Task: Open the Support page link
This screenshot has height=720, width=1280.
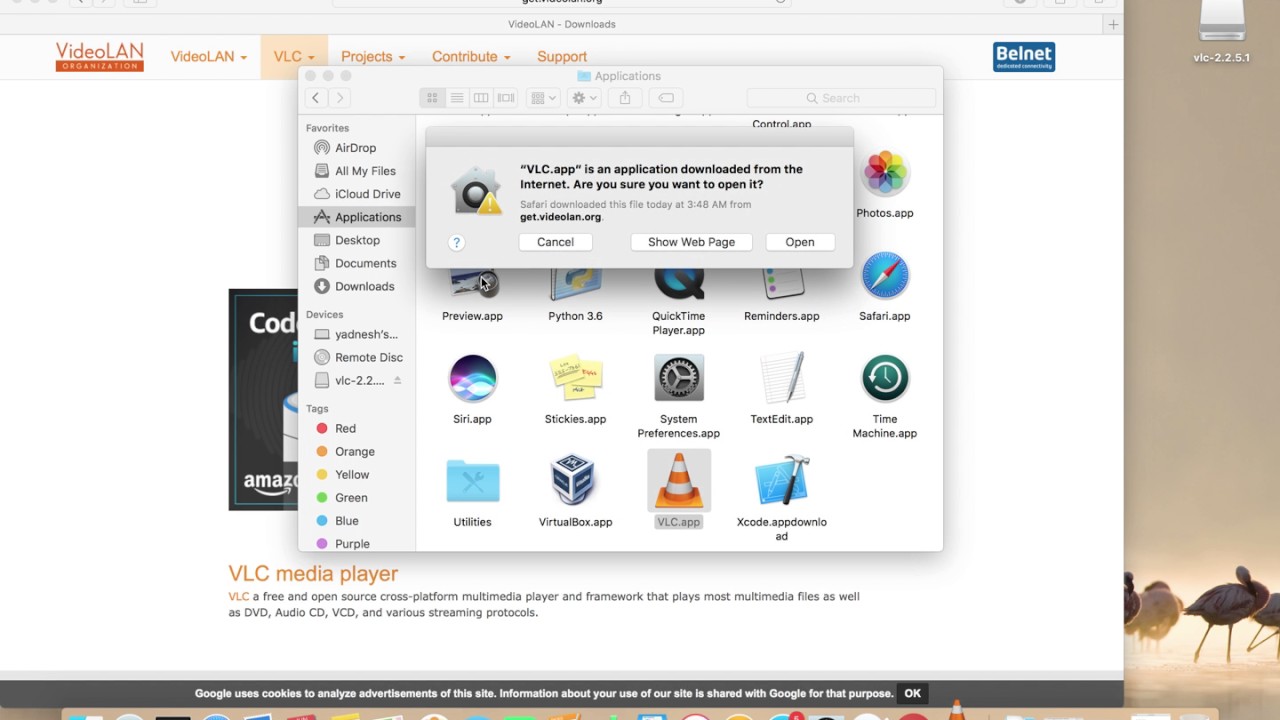Action: (562, 57)
